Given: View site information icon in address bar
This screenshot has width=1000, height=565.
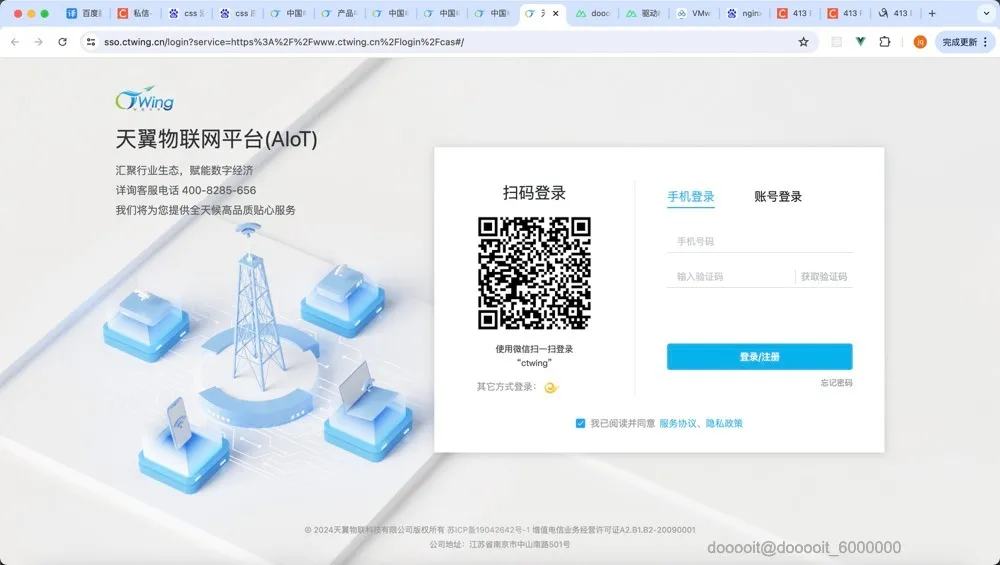Looking at the screenshot, I should coord(91,42).
